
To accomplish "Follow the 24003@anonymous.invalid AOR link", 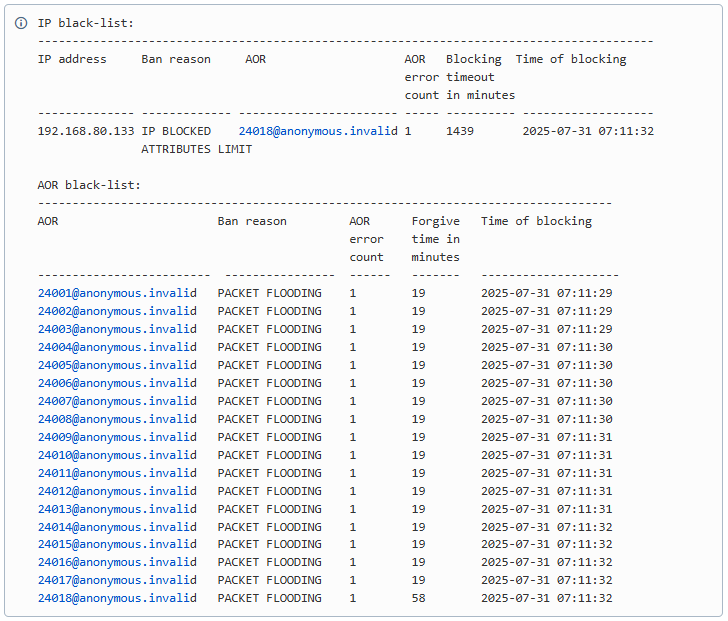I will [117, 329].
